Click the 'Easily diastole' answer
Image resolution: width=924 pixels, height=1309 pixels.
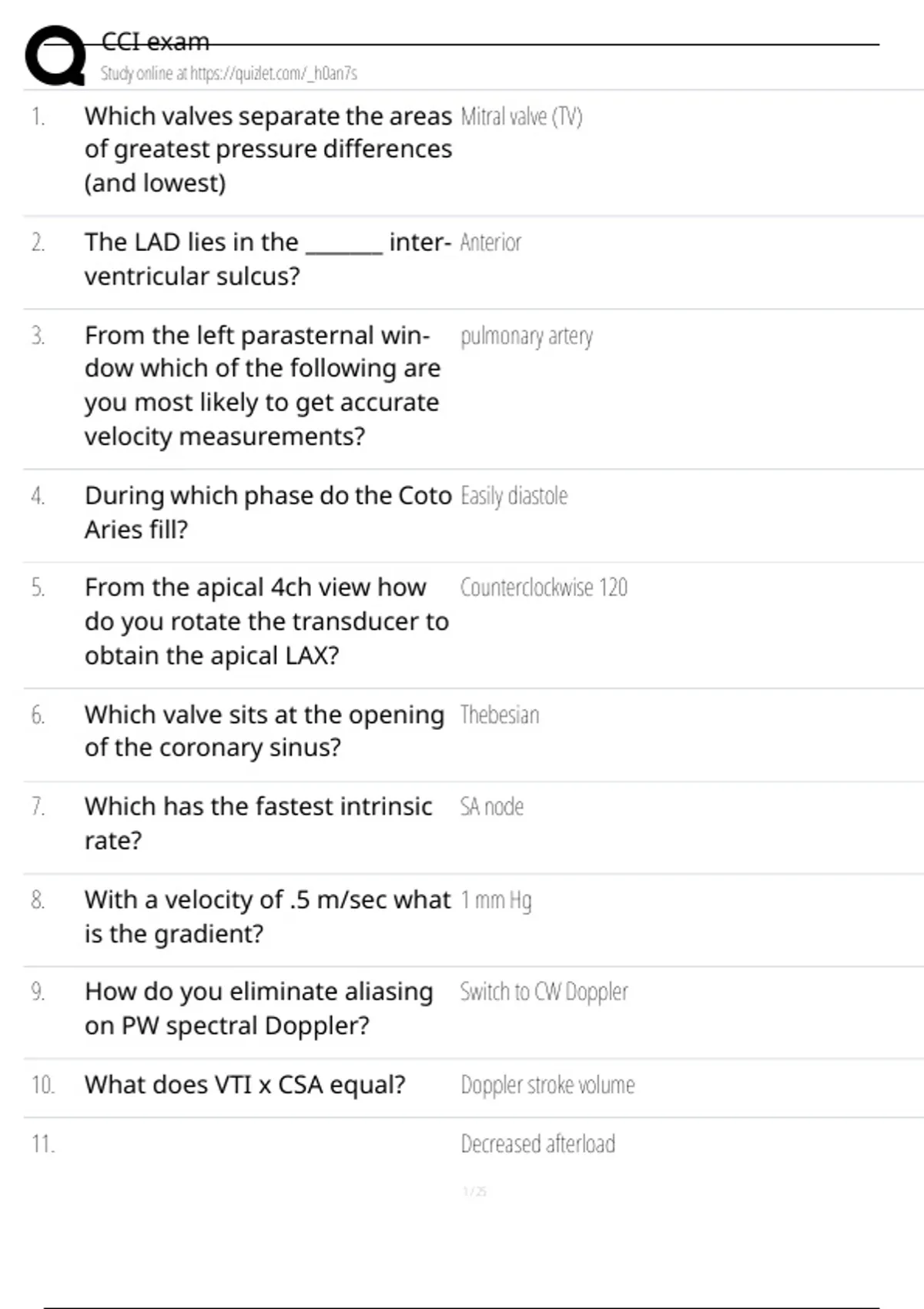(x=514, y=496)
